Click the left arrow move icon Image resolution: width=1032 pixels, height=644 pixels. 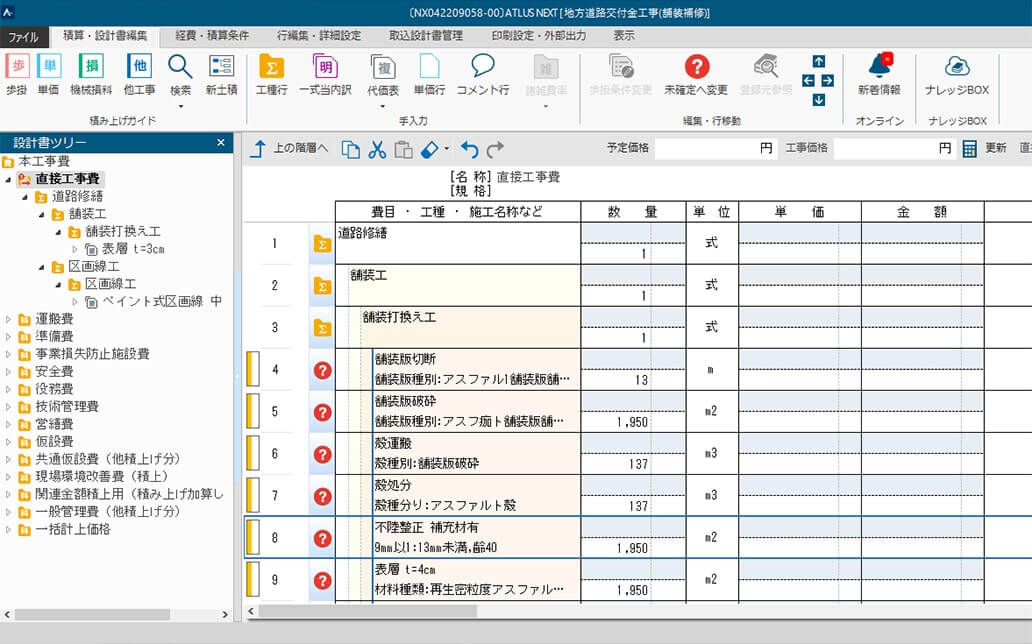(x=808, y=81)
